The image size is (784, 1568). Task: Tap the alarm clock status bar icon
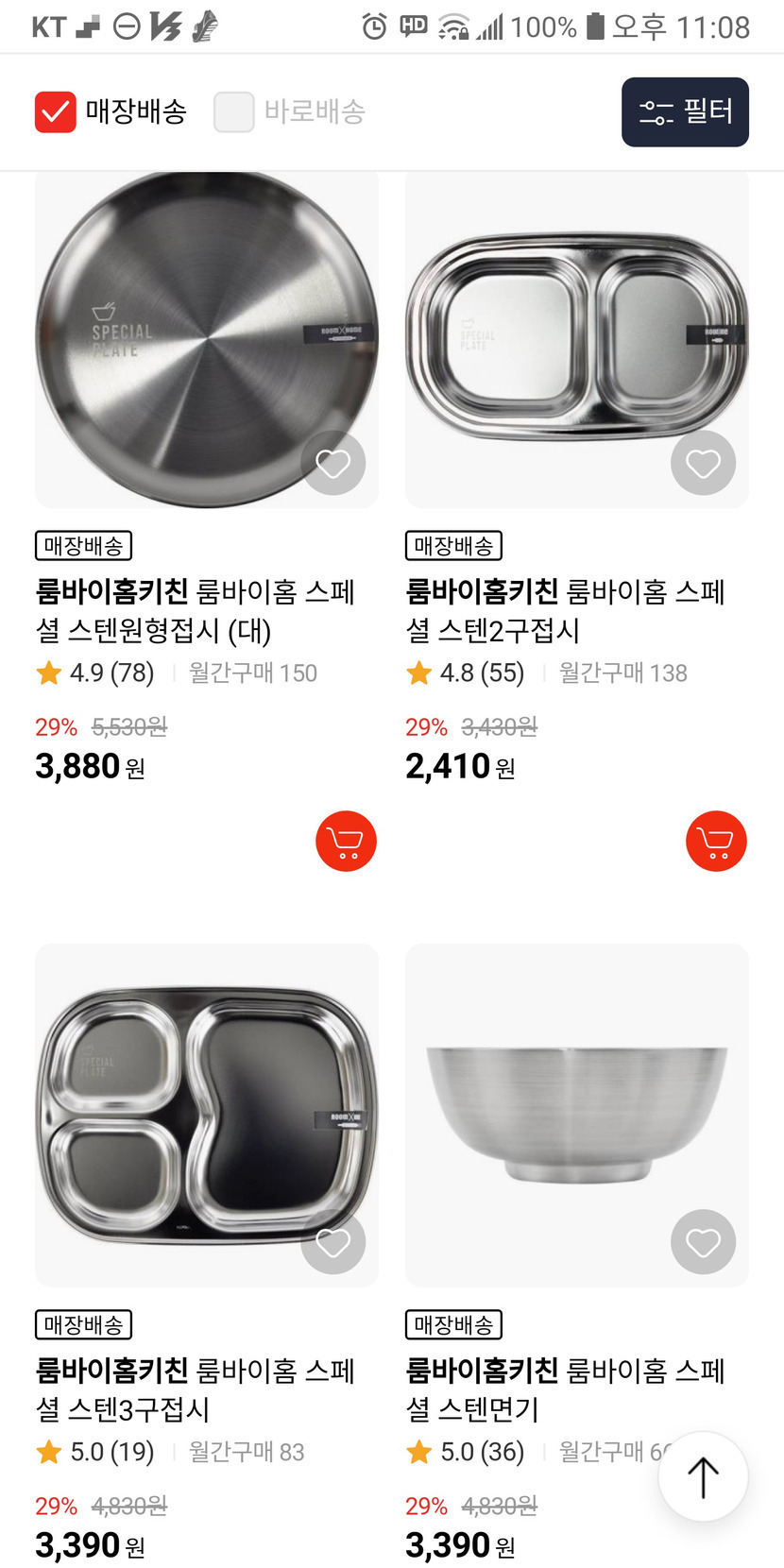click(374, 27)
